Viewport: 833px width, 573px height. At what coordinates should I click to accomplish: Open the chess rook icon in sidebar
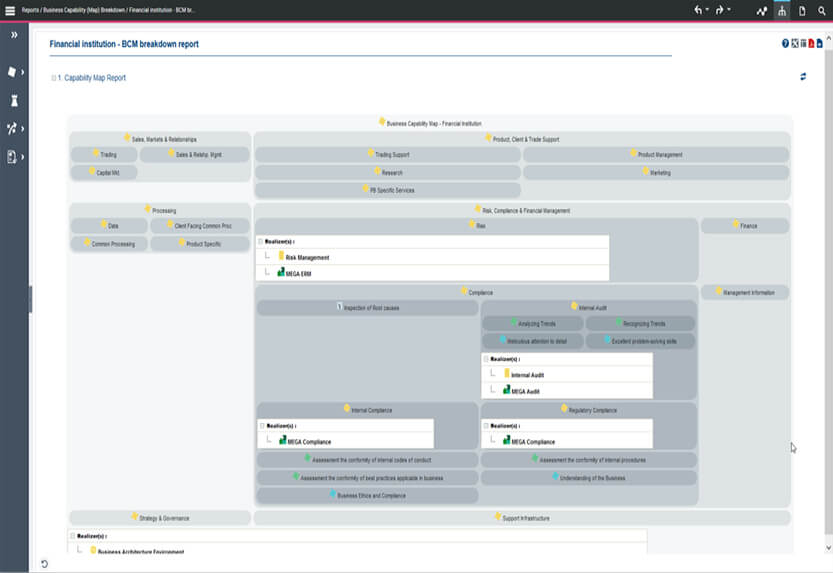14,100
